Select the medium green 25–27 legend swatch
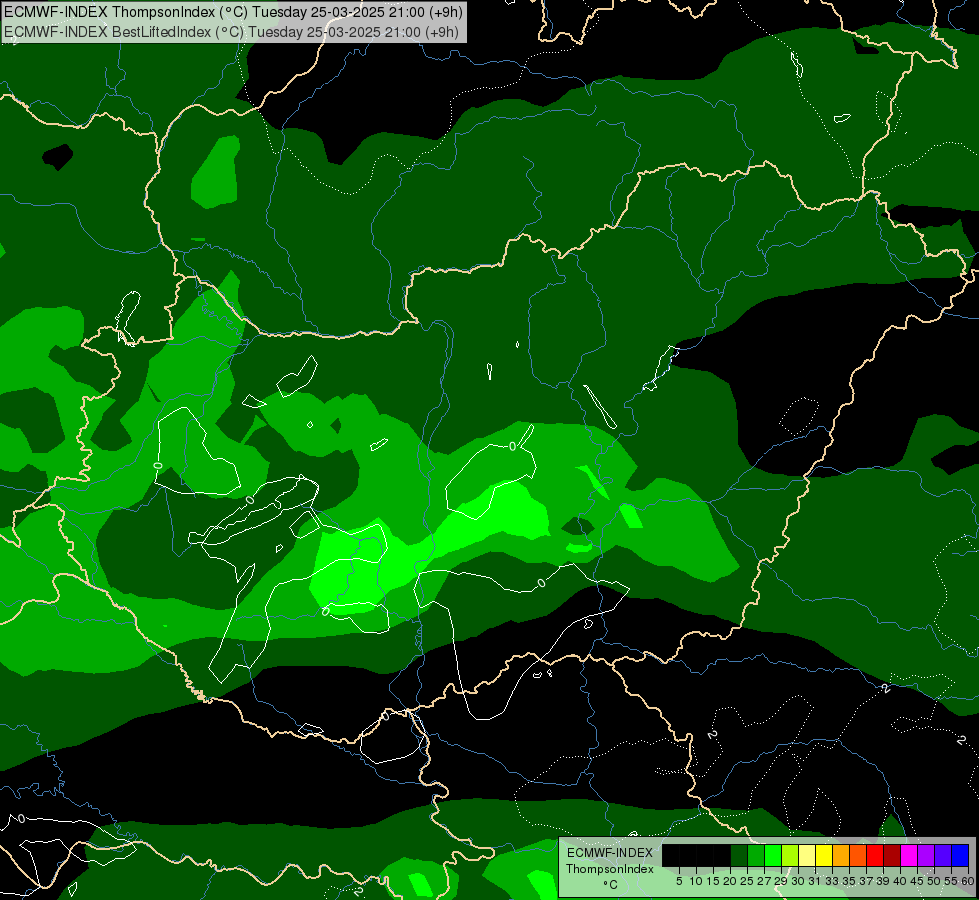Viewport: 979px width, 900px height. (756, 855)
